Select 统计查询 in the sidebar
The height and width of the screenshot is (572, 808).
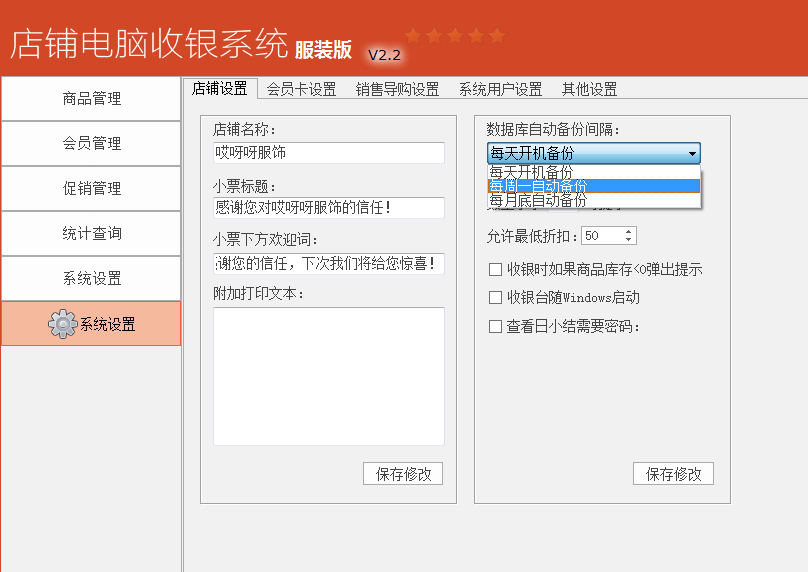tap(91, 233)
